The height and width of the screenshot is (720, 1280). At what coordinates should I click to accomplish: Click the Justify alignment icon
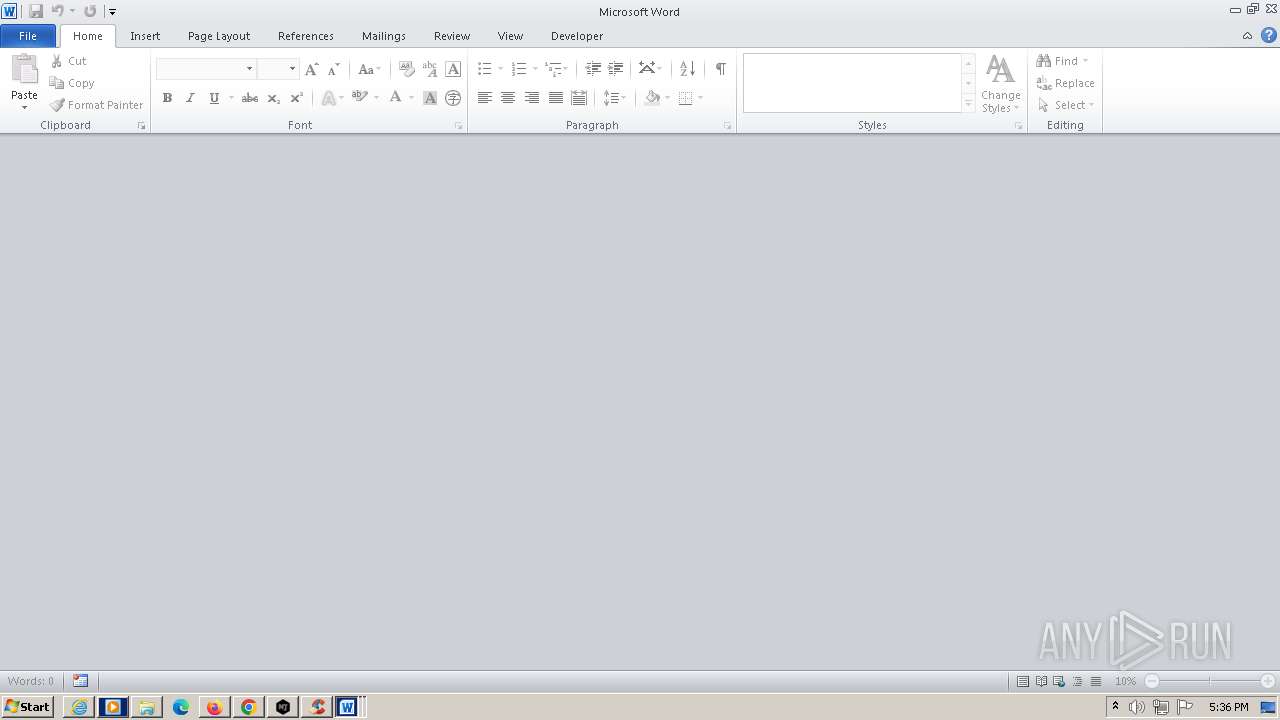click(x=555, y=98)
